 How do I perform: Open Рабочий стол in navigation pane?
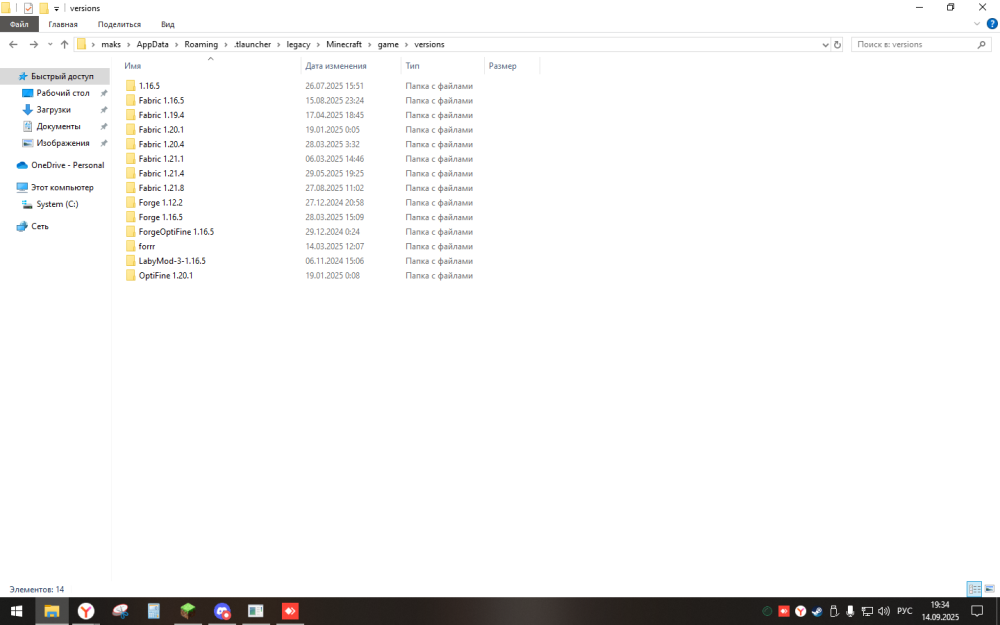(62, 92)
